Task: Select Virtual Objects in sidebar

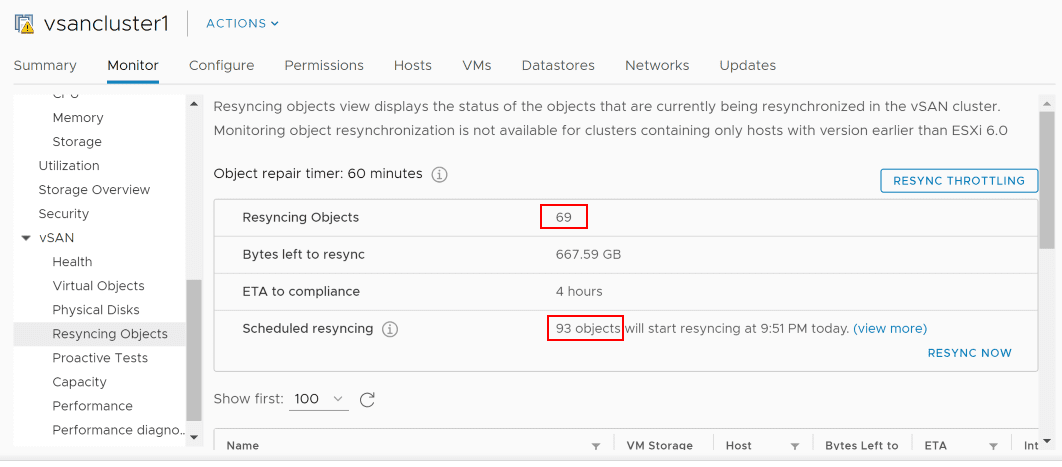Action: tap(98, 286)
